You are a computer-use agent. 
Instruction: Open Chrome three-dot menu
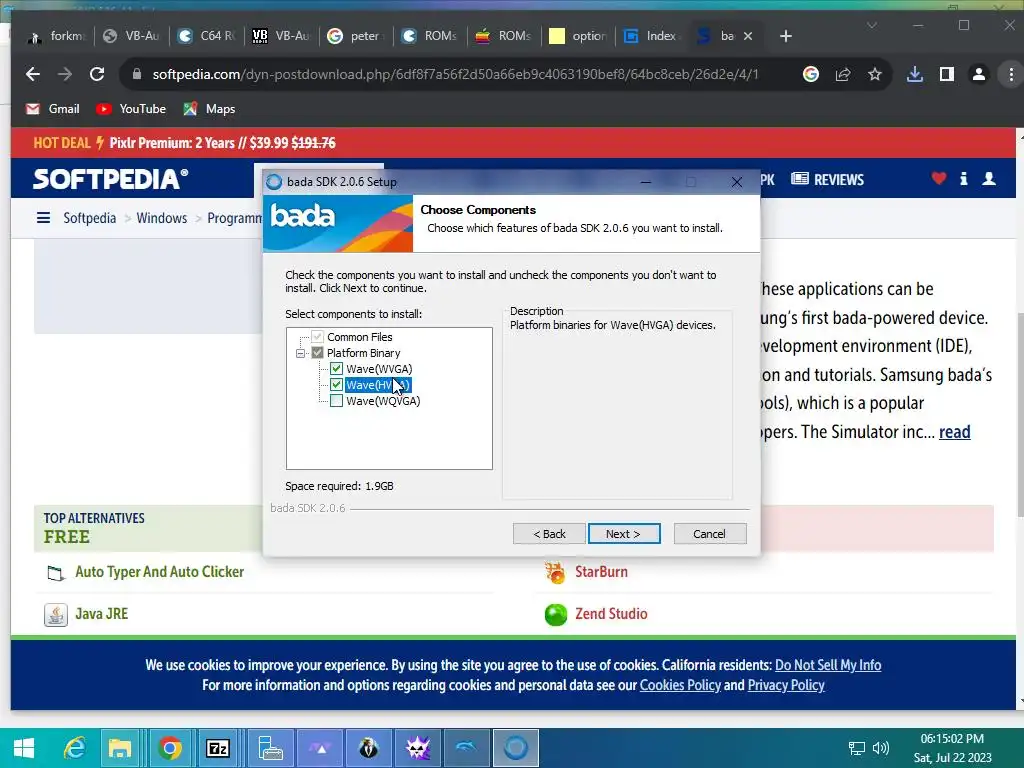1011,74
